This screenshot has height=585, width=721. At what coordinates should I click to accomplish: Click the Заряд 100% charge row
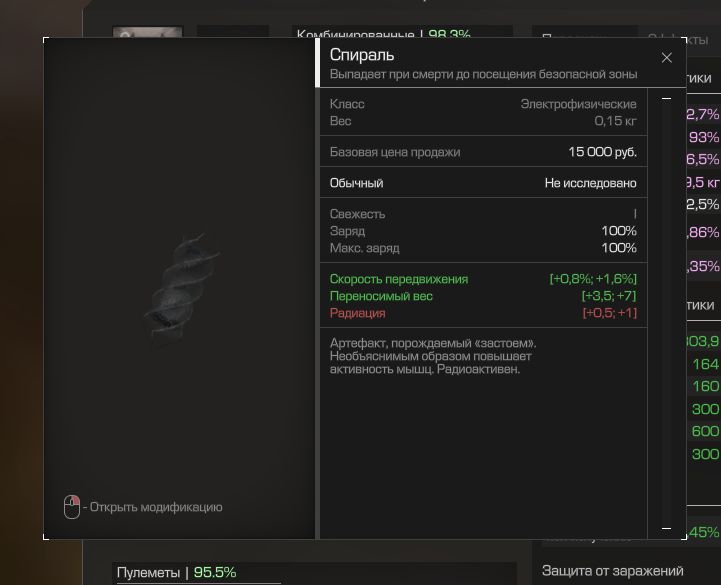pyautogui.click(x=483, y=231)
